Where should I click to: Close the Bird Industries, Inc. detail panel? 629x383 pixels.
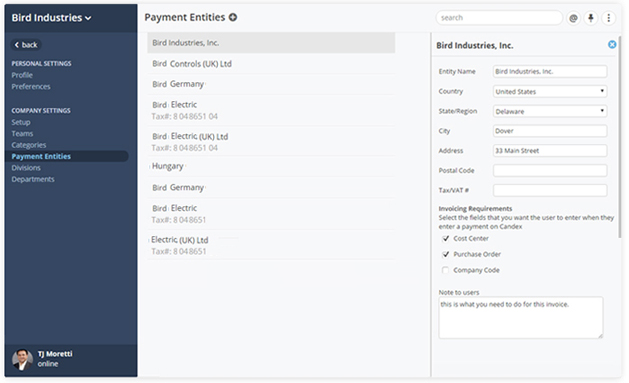click(612, 45)
